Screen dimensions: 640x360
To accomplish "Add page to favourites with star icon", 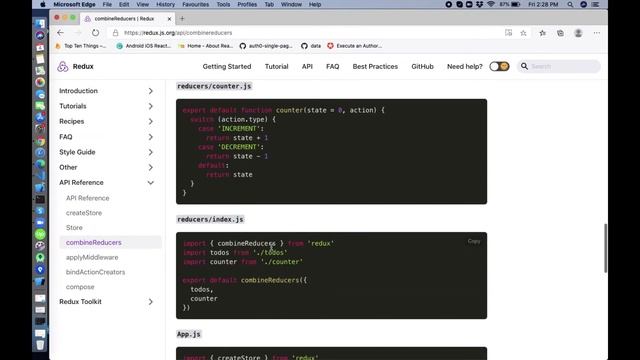I will pyautogui.click(x=523, y=33).
